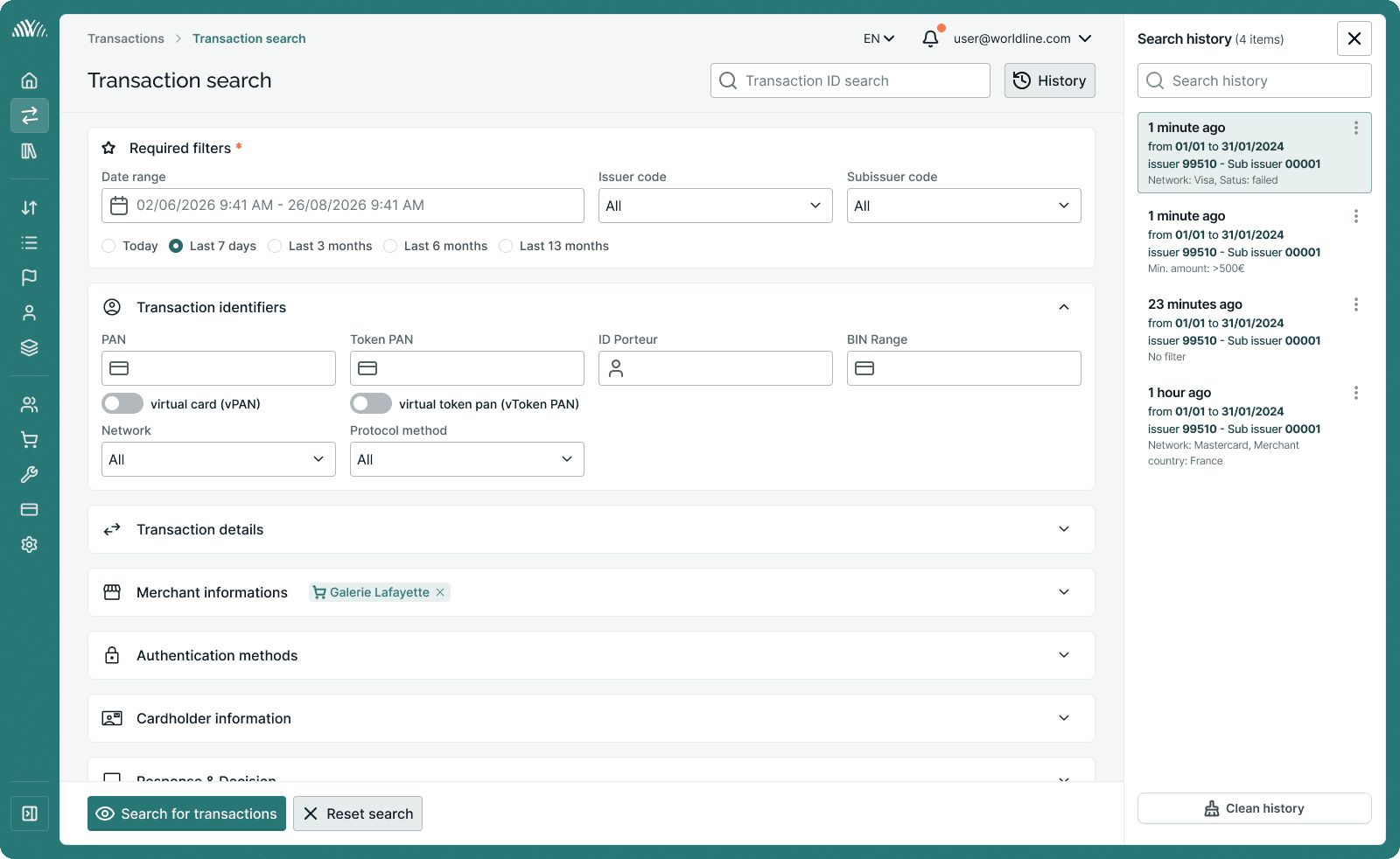Open the layers stack sidebar icon
The image size is (1400, 859).
click(29, 347)
